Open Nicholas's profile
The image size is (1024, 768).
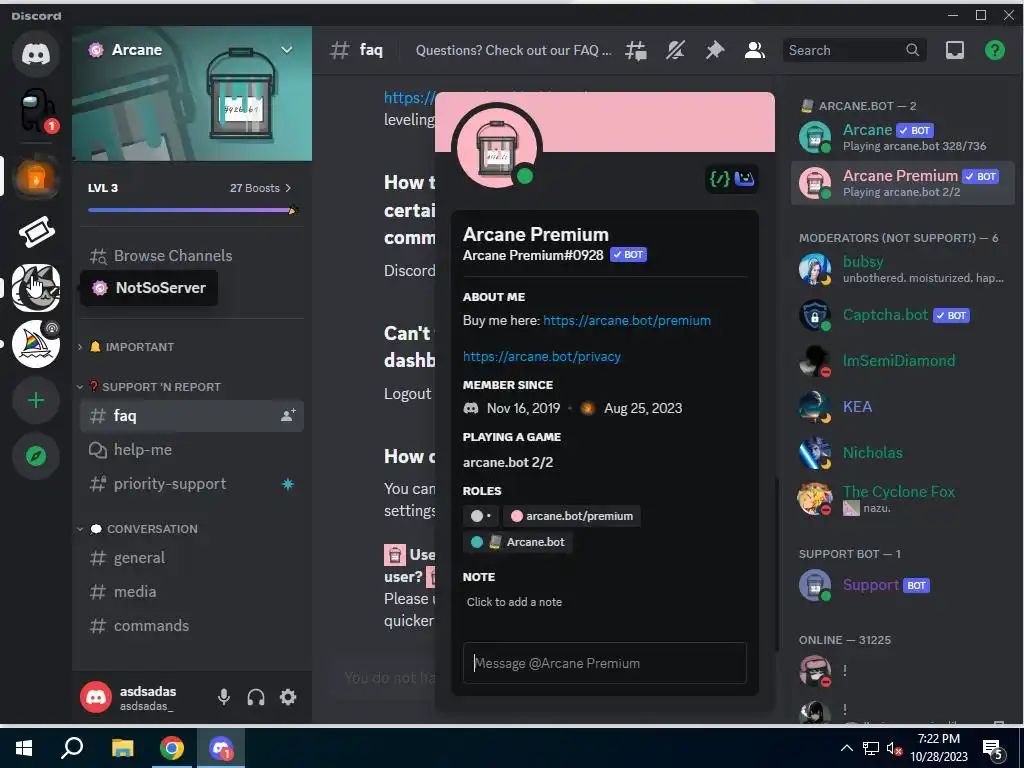click(x=903, y=453)
